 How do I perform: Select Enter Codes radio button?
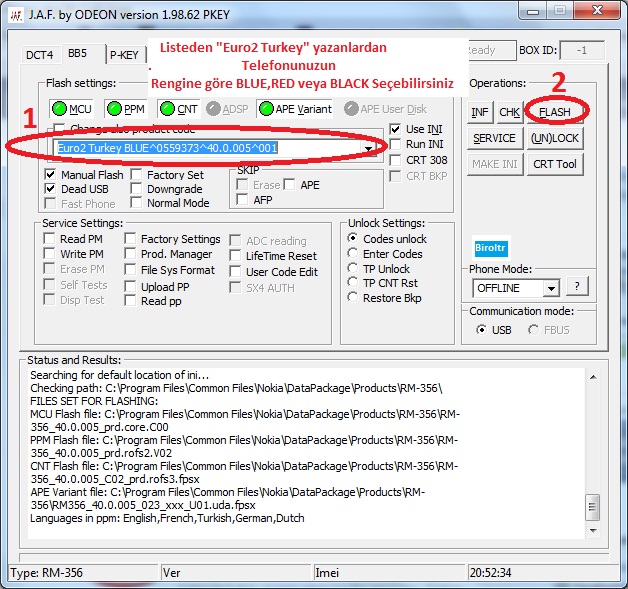tap(352, 253)
